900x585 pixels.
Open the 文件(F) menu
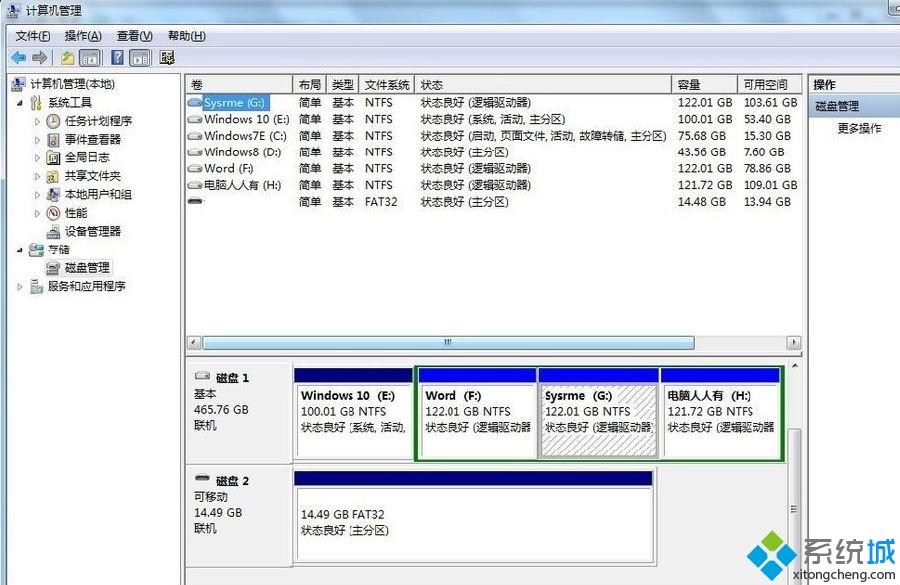pyautogui.click(x=33, y=36)
